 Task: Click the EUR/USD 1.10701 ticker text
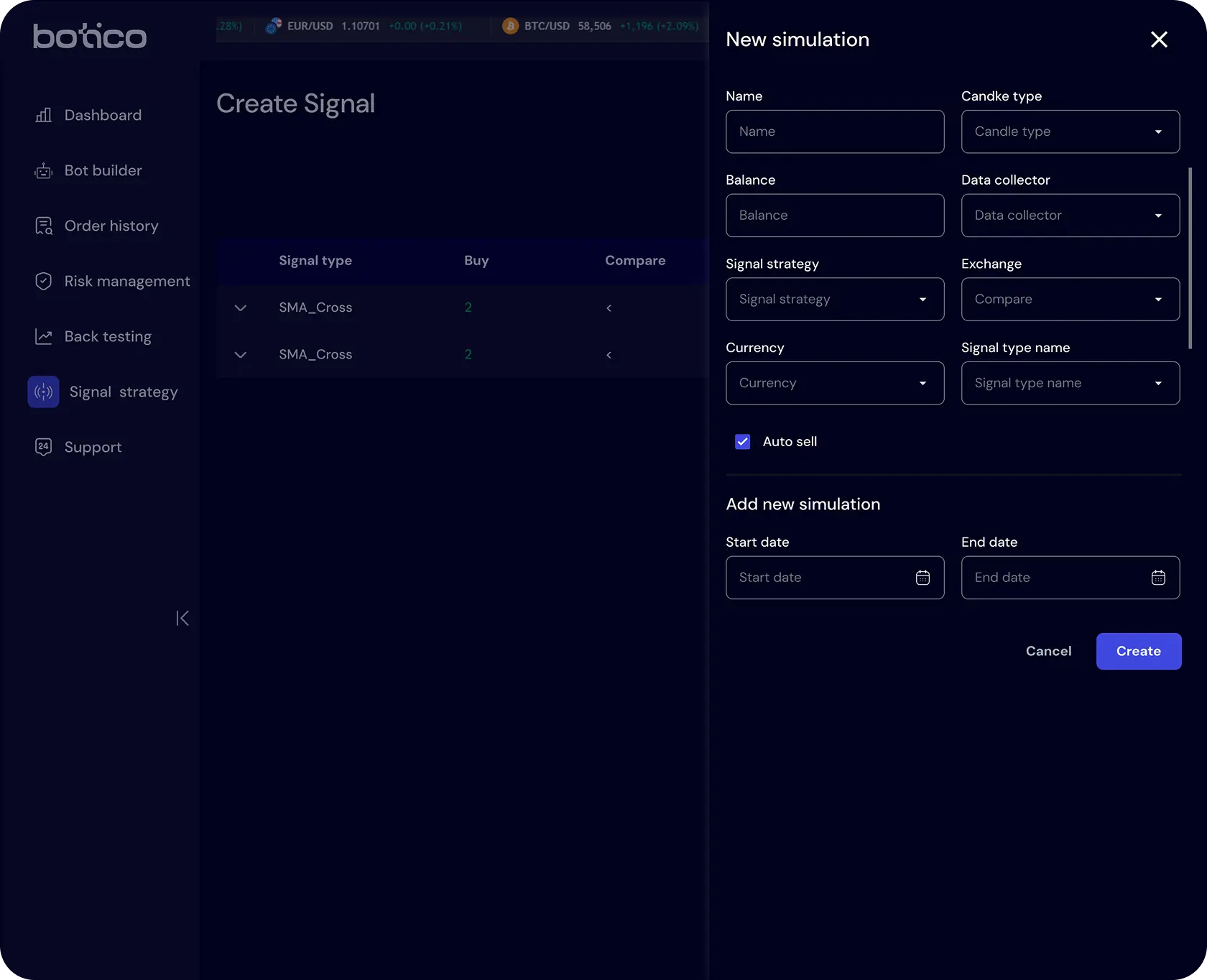pos(333,26)
